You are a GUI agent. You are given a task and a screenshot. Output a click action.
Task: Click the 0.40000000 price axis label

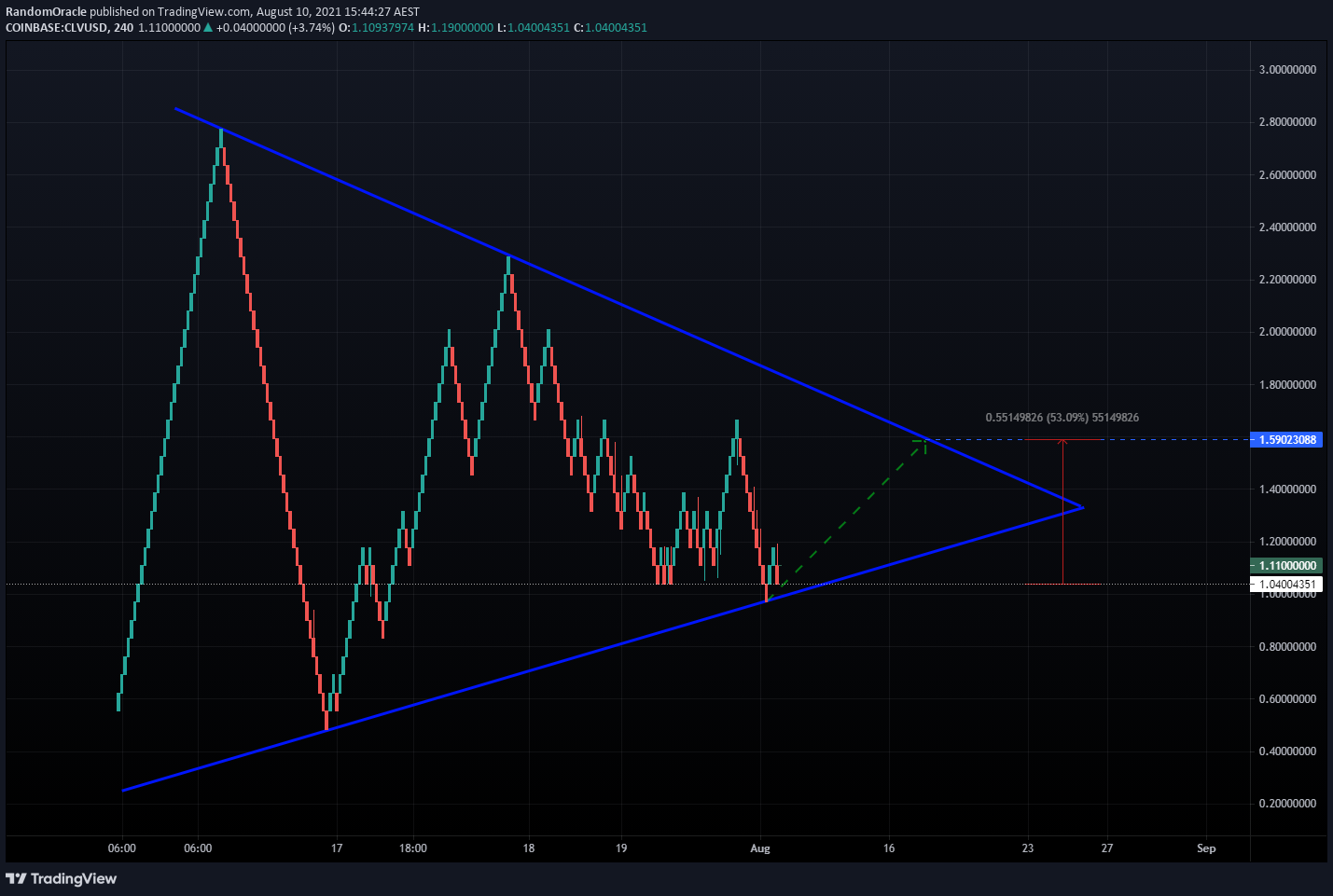(x=1287, y=751)
